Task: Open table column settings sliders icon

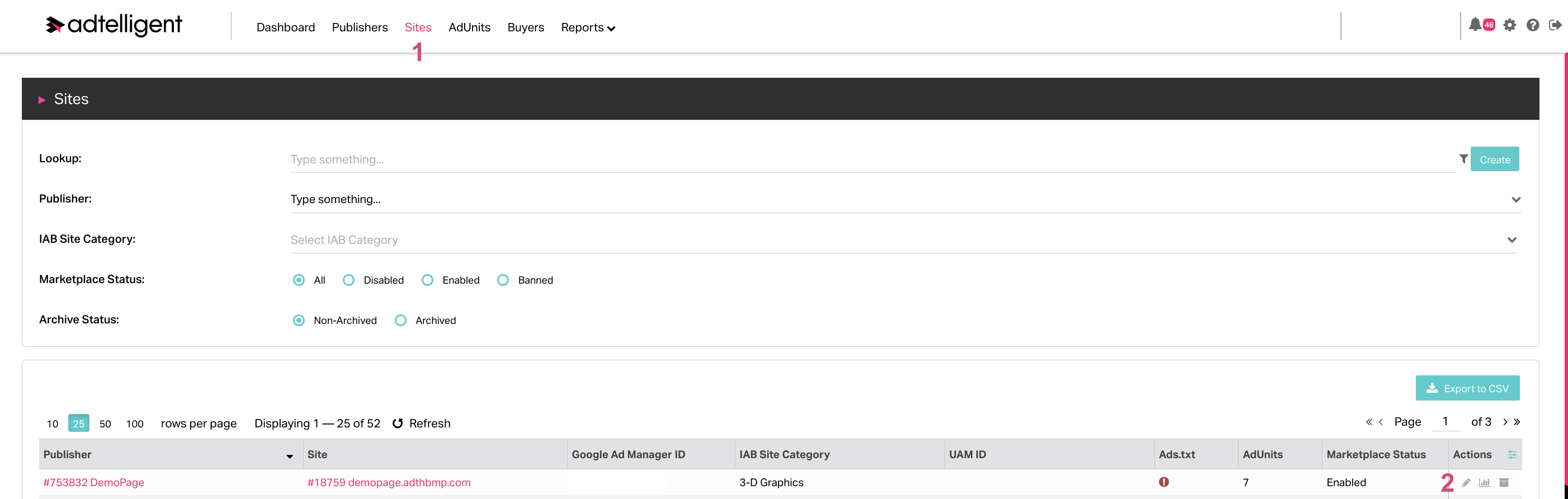Action: click(1512, 454)
